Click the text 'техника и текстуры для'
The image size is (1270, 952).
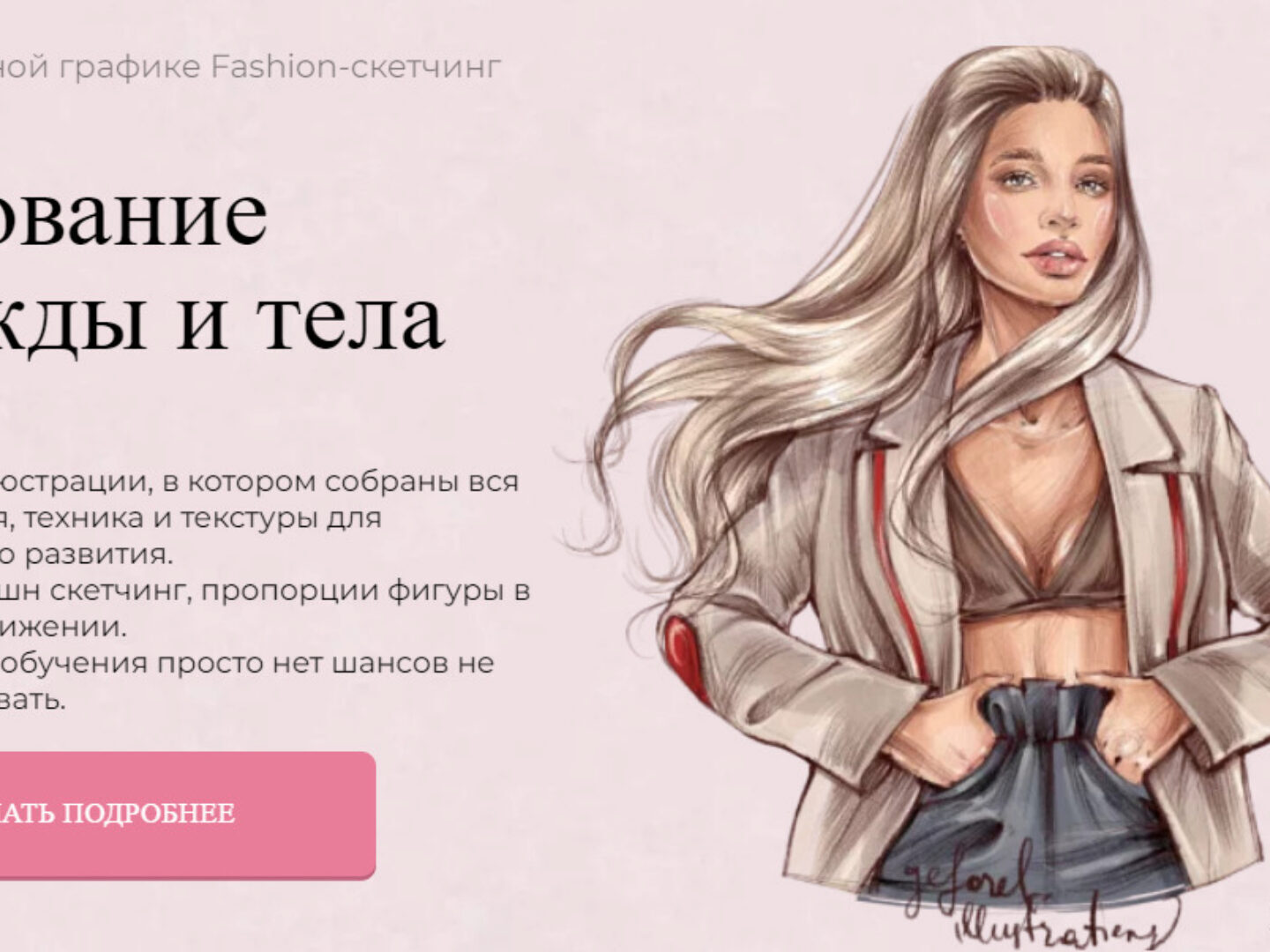click(x=202, y=518)
